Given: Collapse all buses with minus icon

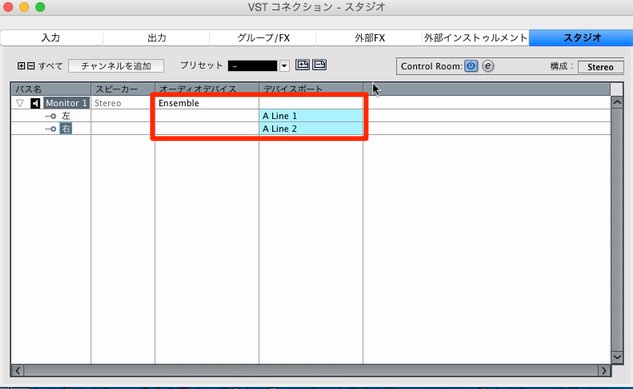Looking at the screenshot, I should pyautogui.click(x=31, y=66).
